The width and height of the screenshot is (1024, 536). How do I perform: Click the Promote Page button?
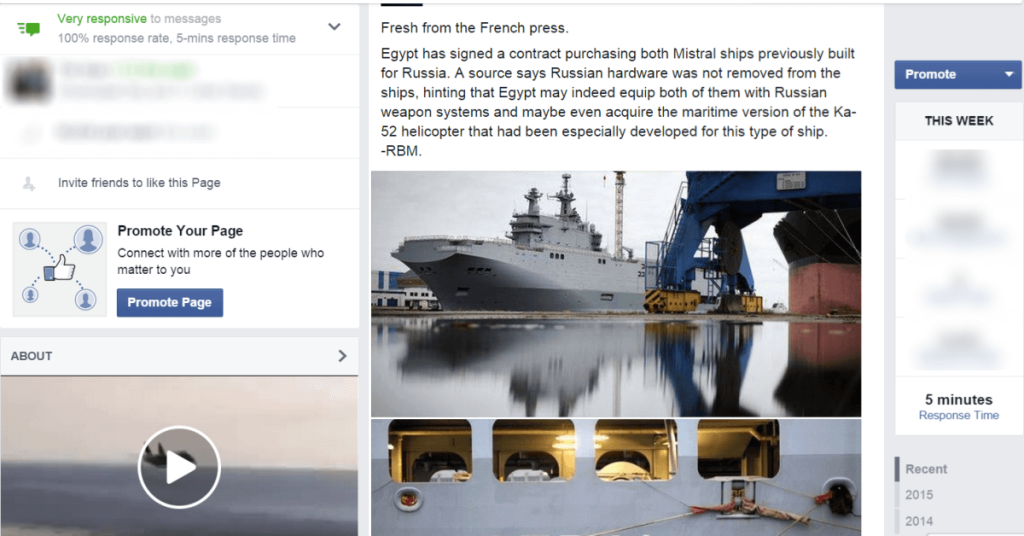[170, 302]
